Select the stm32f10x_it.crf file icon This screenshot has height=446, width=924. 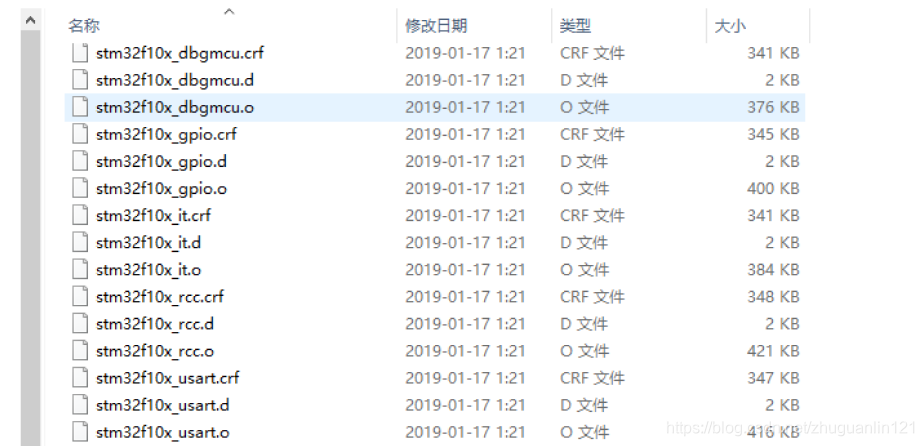tap(80, 216)
